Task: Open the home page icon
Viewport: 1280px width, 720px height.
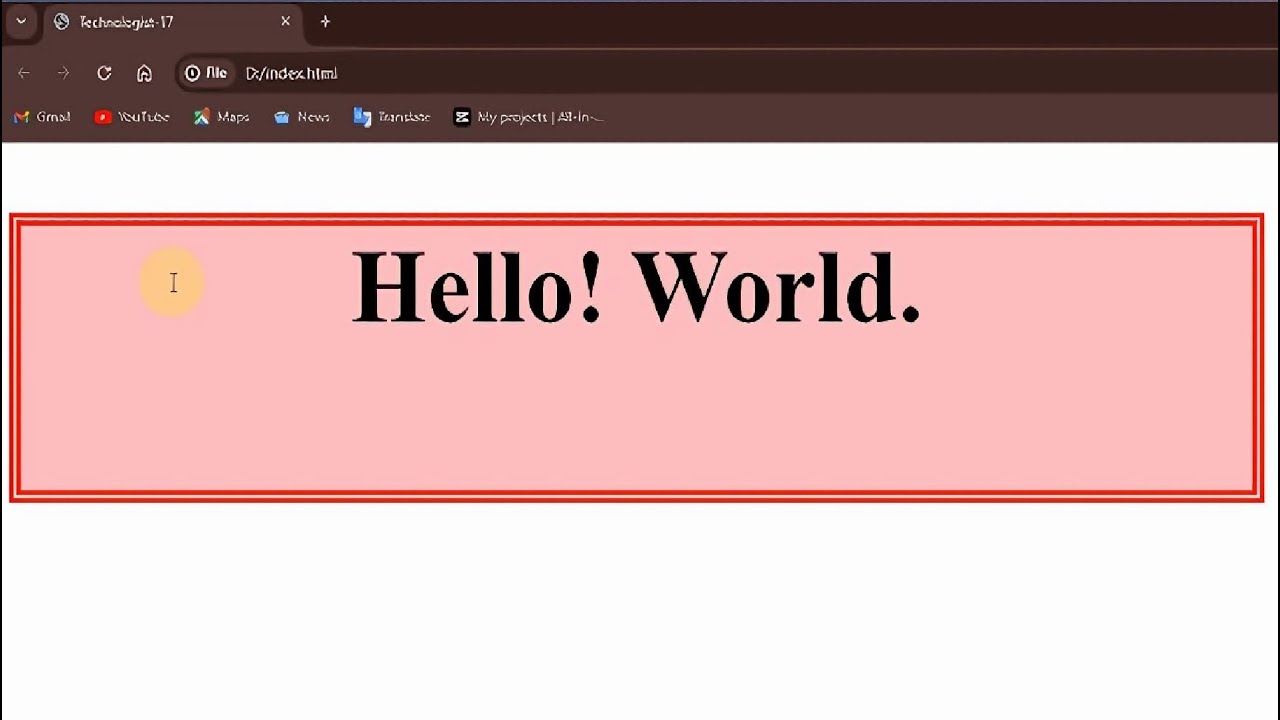Action: [144, 73]
